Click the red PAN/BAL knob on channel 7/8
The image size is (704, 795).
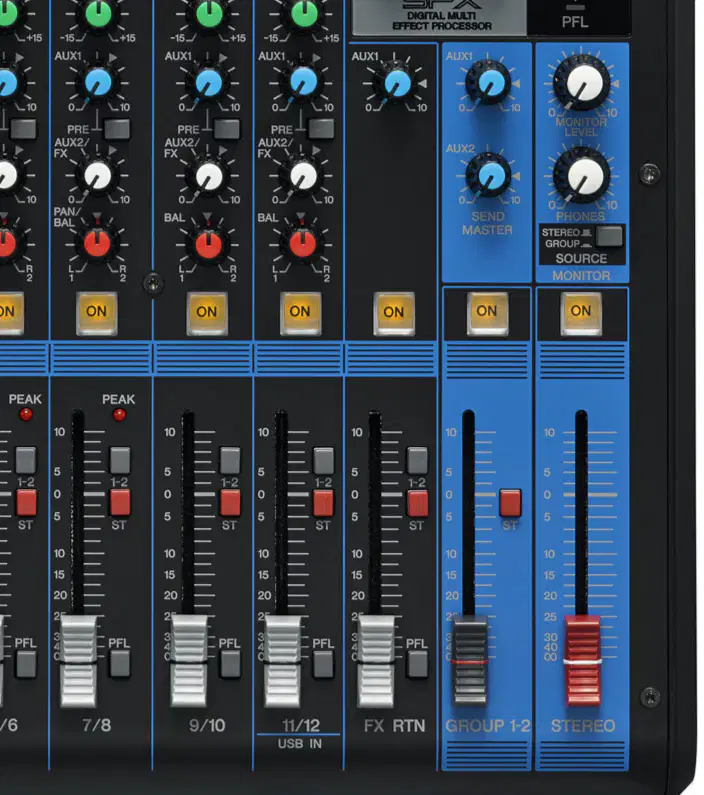tap(97, 243)
